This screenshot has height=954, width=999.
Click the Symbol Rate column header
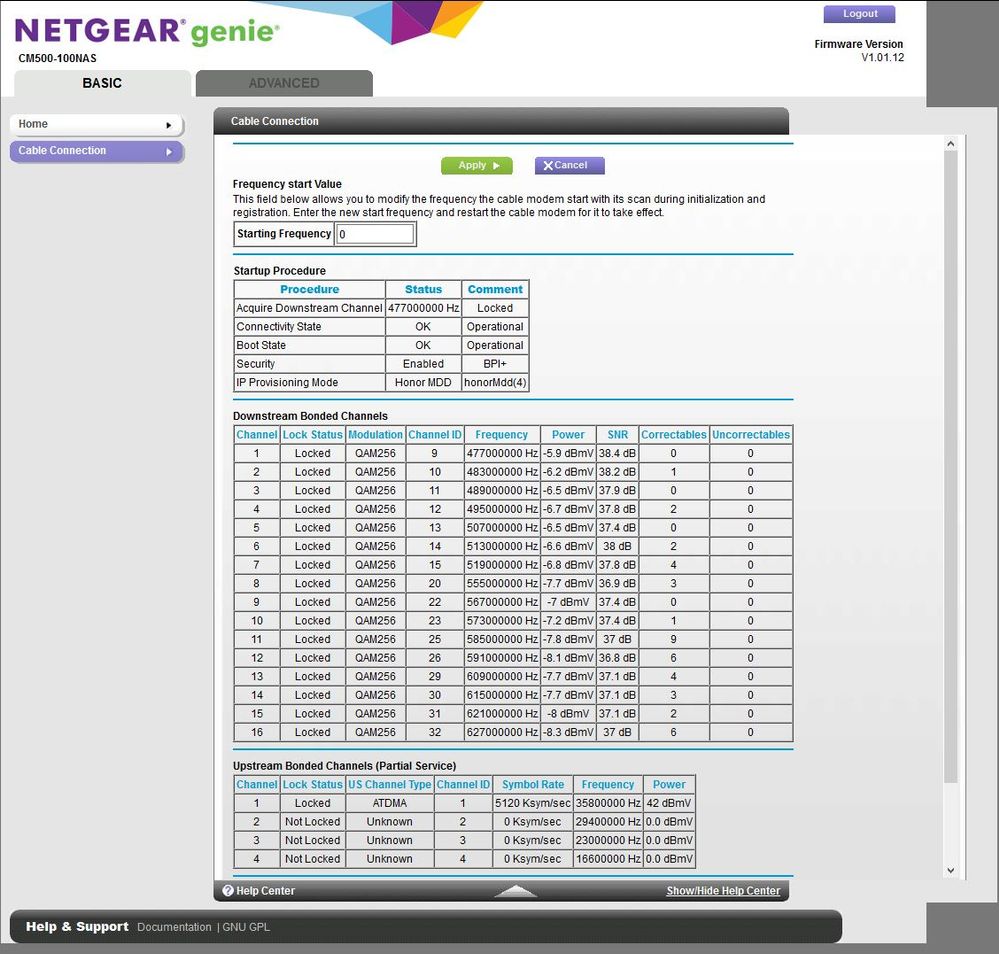click(x=533, y=784)
